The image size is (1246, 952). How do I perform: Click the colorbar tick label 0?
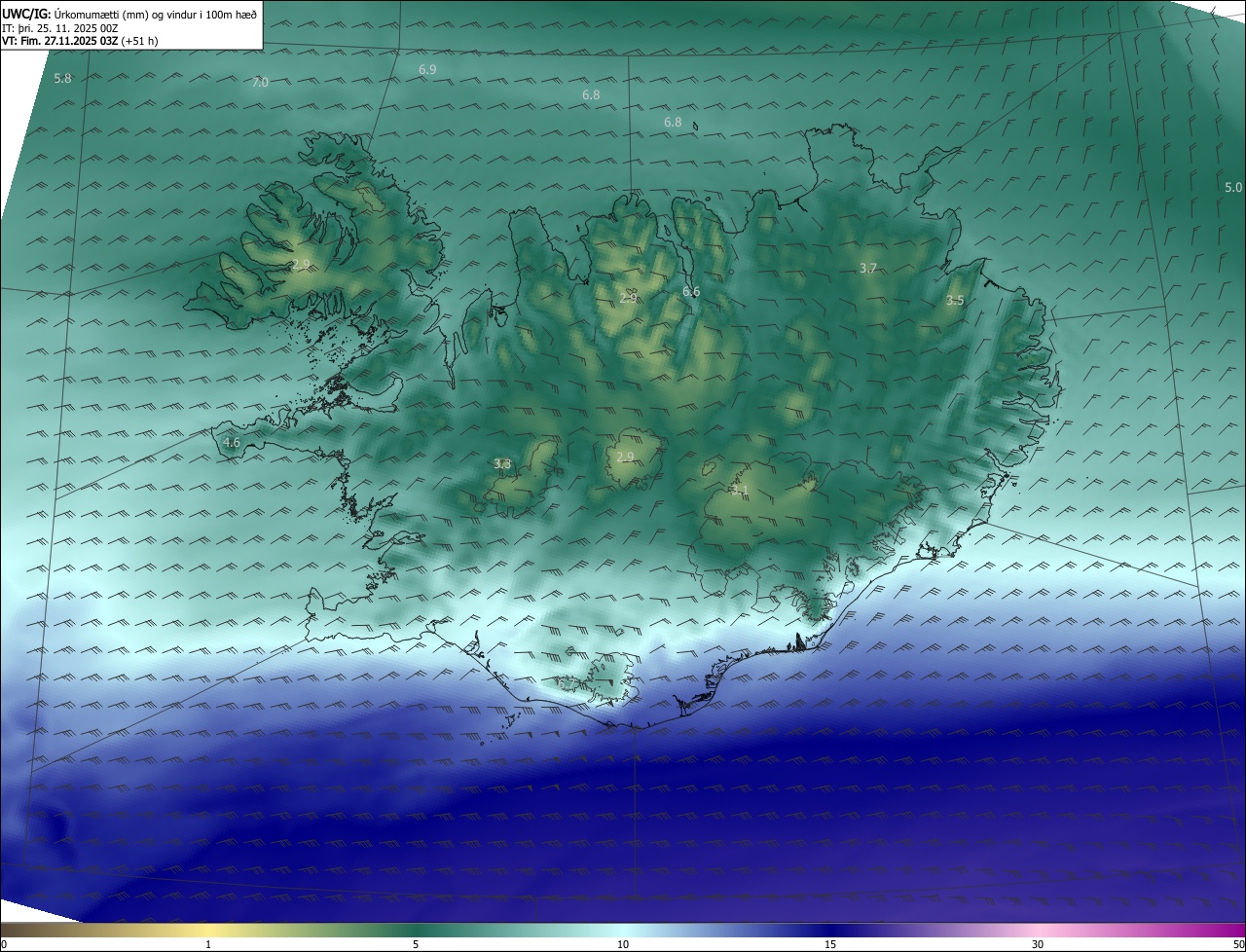(x=4, y=944)
